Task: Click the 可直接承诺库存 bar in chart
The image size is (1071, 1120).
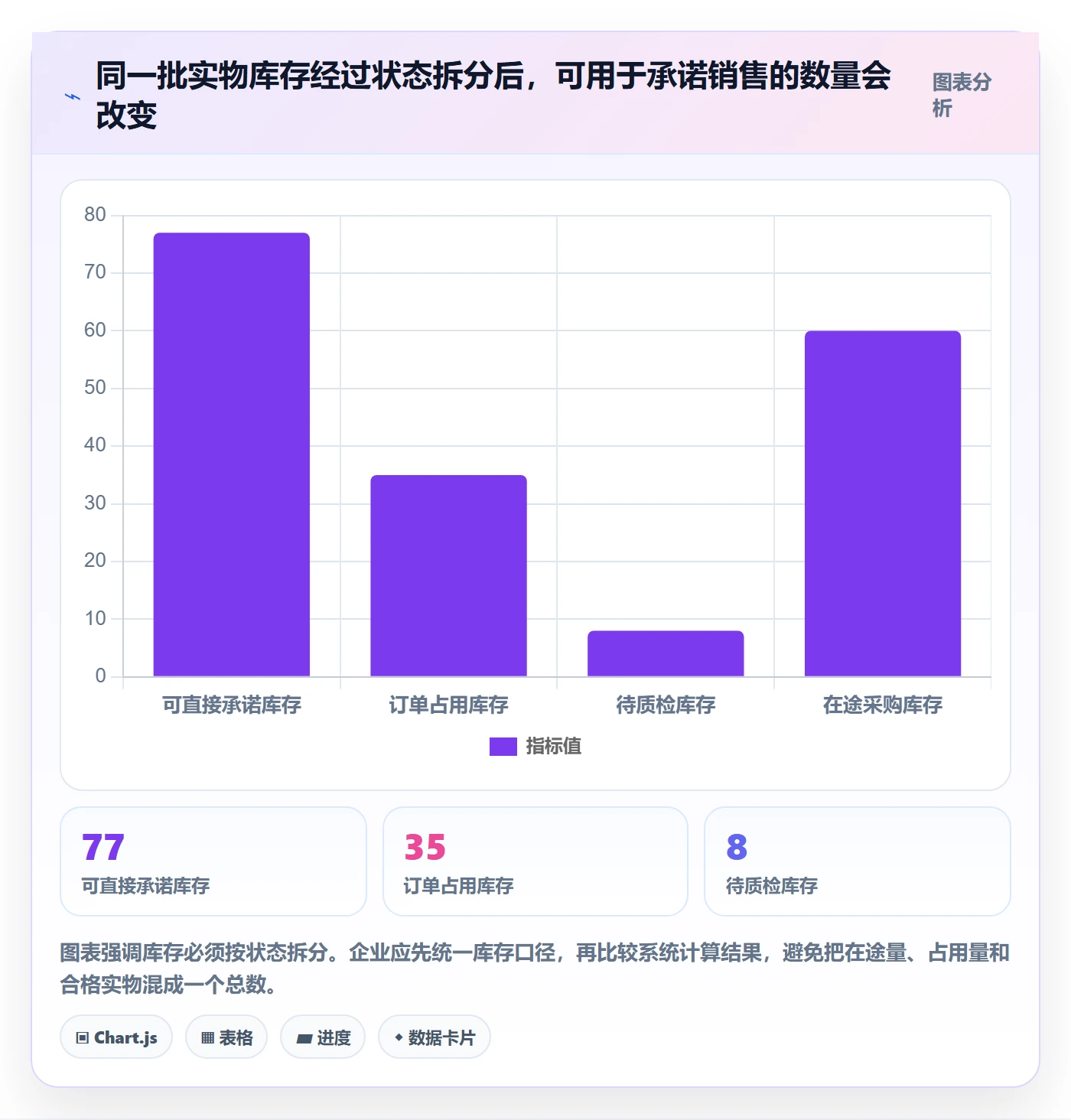Action: click(232, 454)
